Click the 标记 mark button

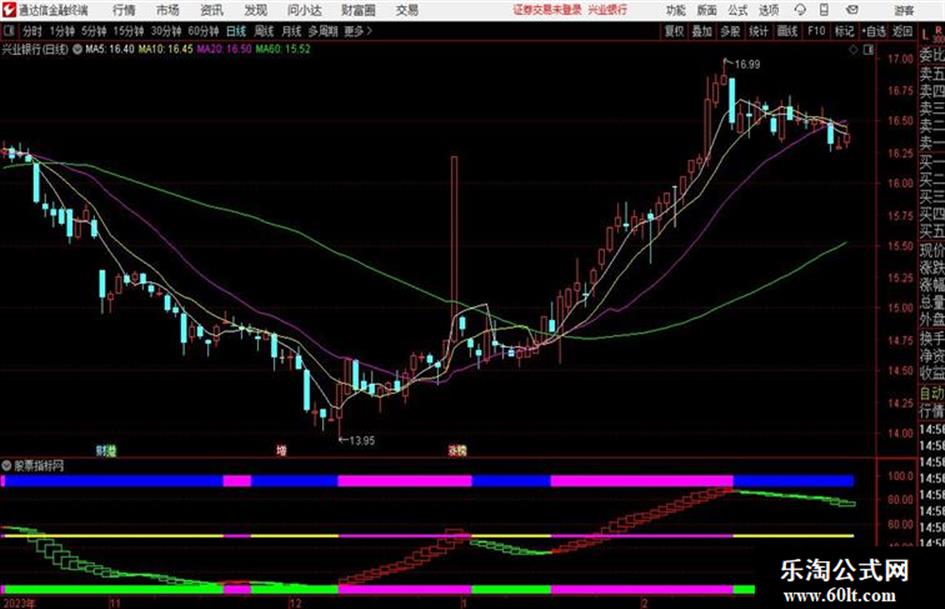[844, 31]
